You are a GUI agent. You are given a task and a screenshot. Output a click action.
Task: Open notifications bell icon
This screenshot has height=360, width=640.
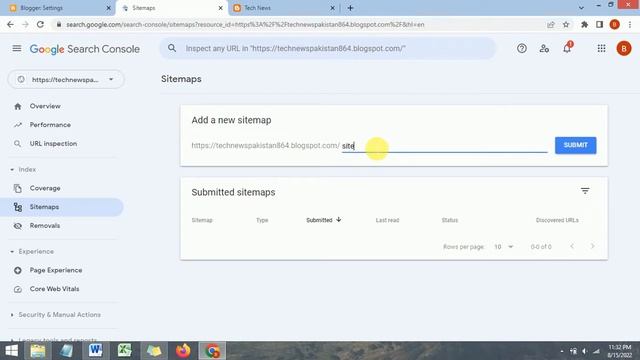tap(567, 48)
